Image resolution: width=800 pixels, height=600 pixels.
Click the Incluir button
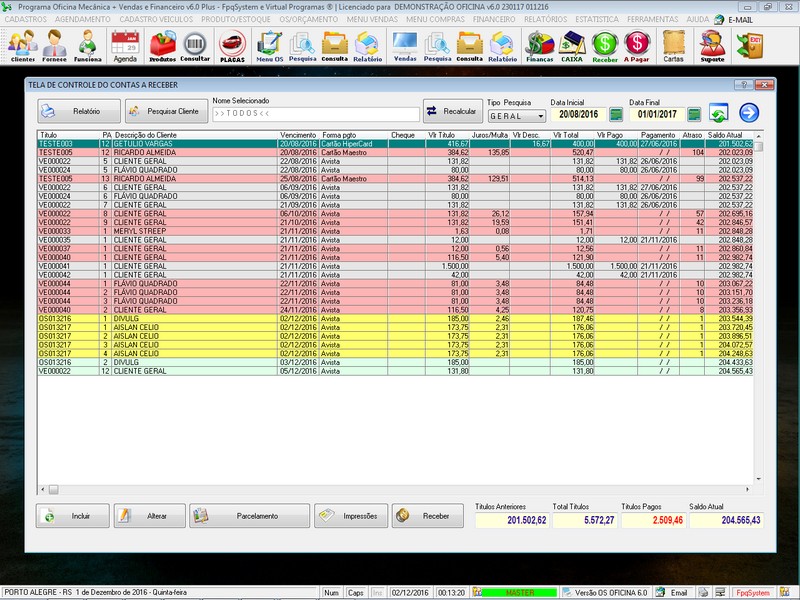pyautogui.click(x=72, y=516)
